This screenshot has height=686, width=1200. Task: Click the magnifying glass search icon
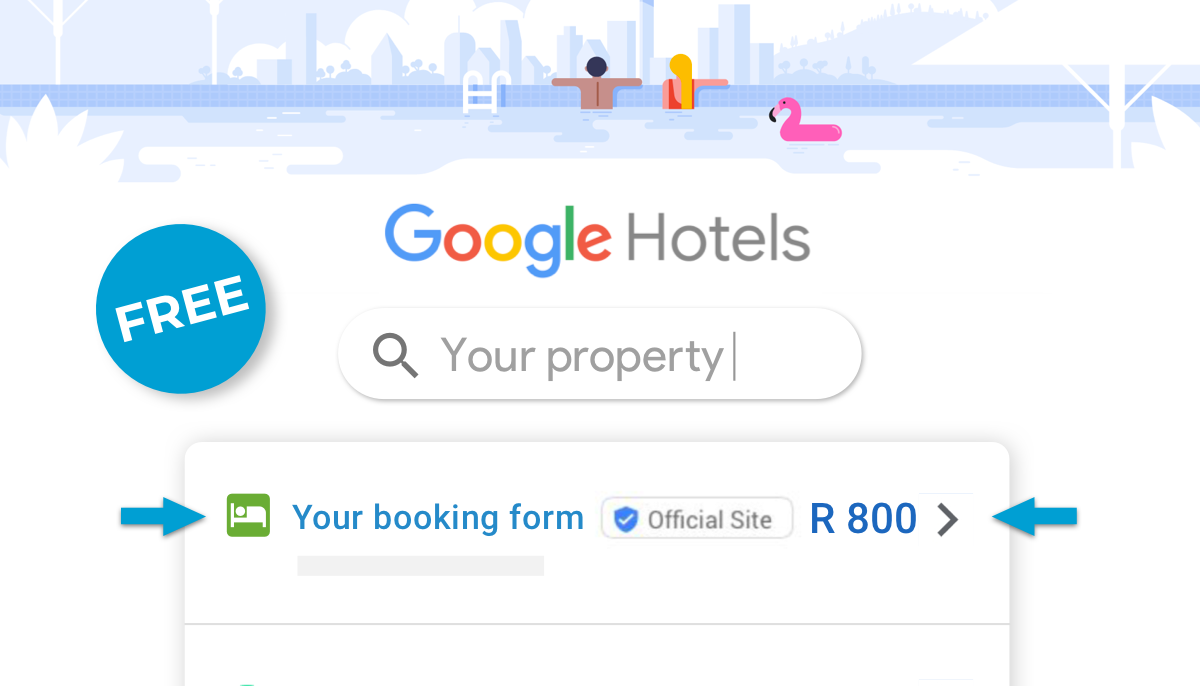tap(395, 355)
